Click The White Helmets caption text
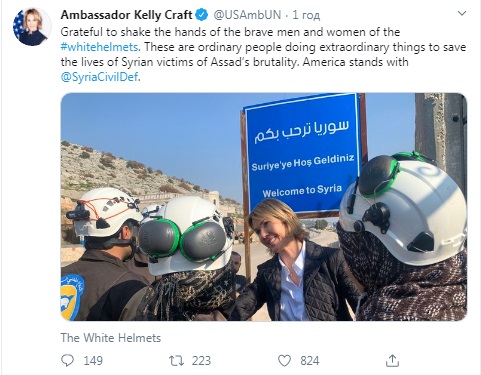Screen dimensions: 481x375 111,338
